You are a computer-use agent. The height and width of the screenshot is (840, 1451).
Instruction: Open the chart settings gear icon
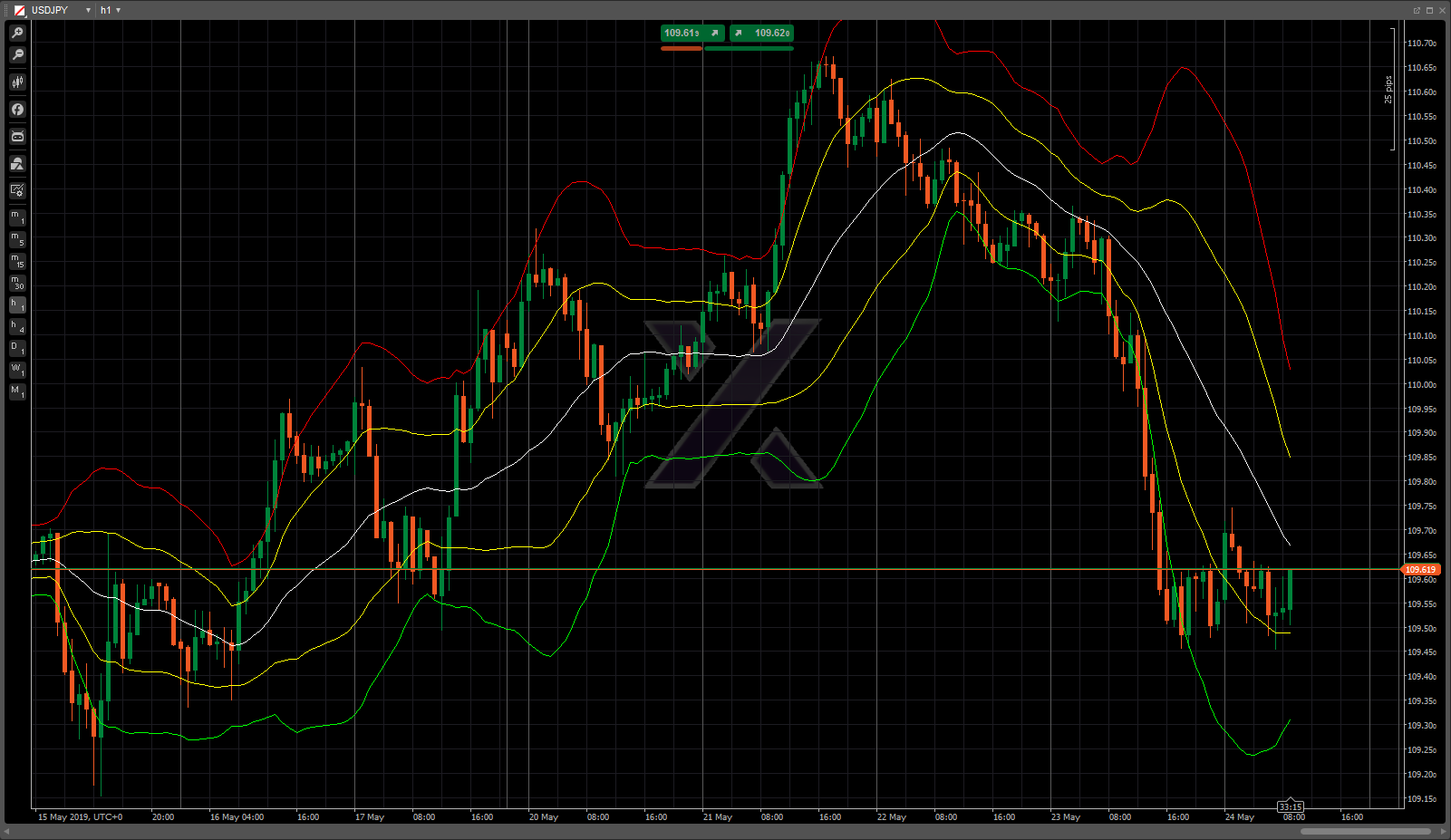point(17,190)
